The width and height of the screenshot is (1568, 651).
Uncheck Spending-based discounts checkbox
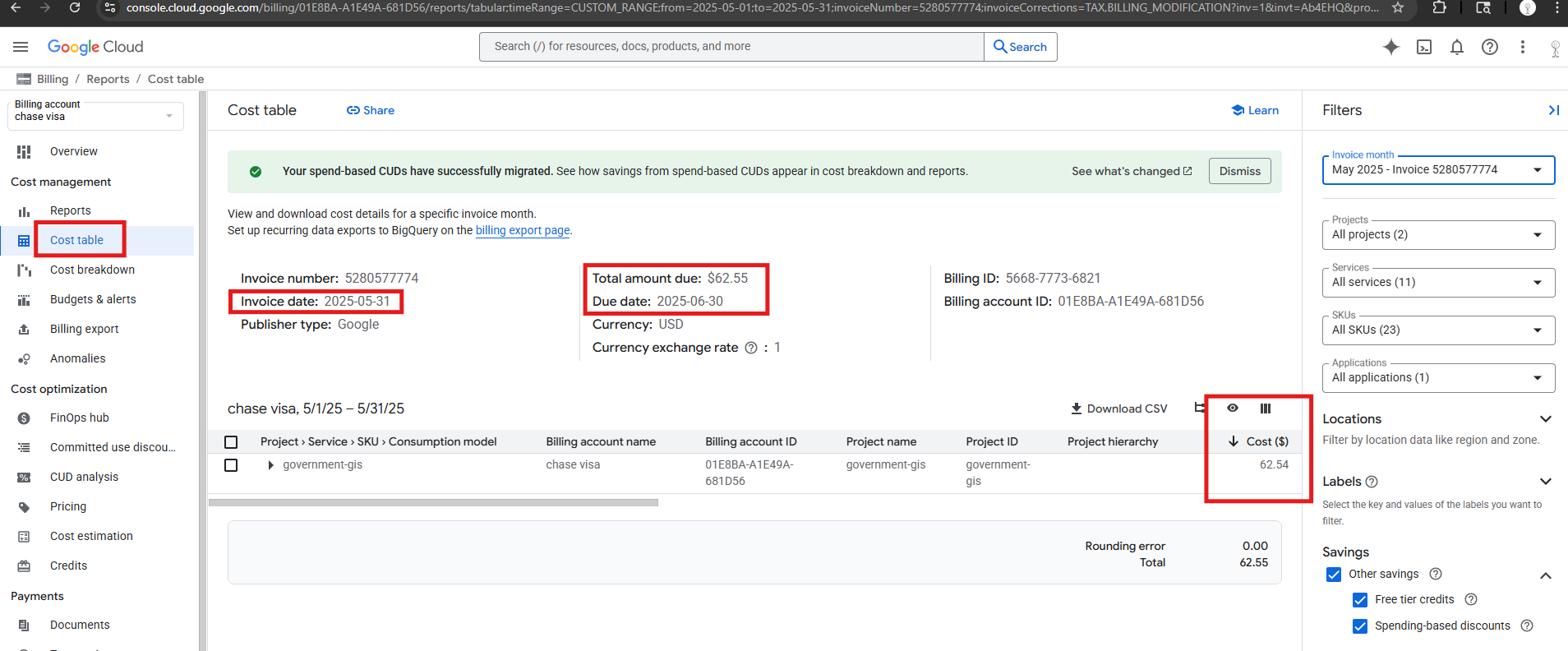click(x=1360, y=626)
